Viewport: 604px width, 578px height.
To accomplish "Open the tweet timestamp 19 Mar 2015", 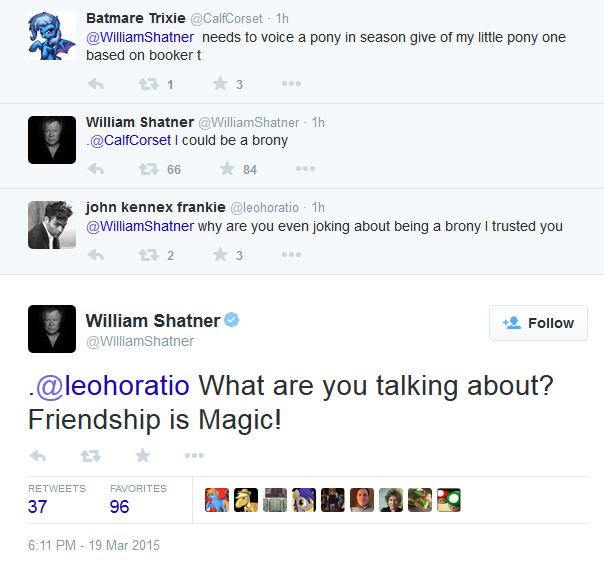I will pyautogui.click(x=94, y=546).
